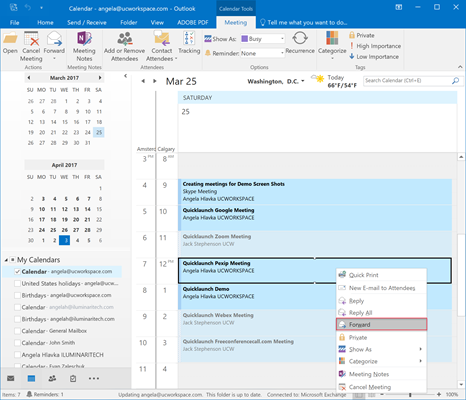
Task: Go to next day arrow
Action: (155, 81)
